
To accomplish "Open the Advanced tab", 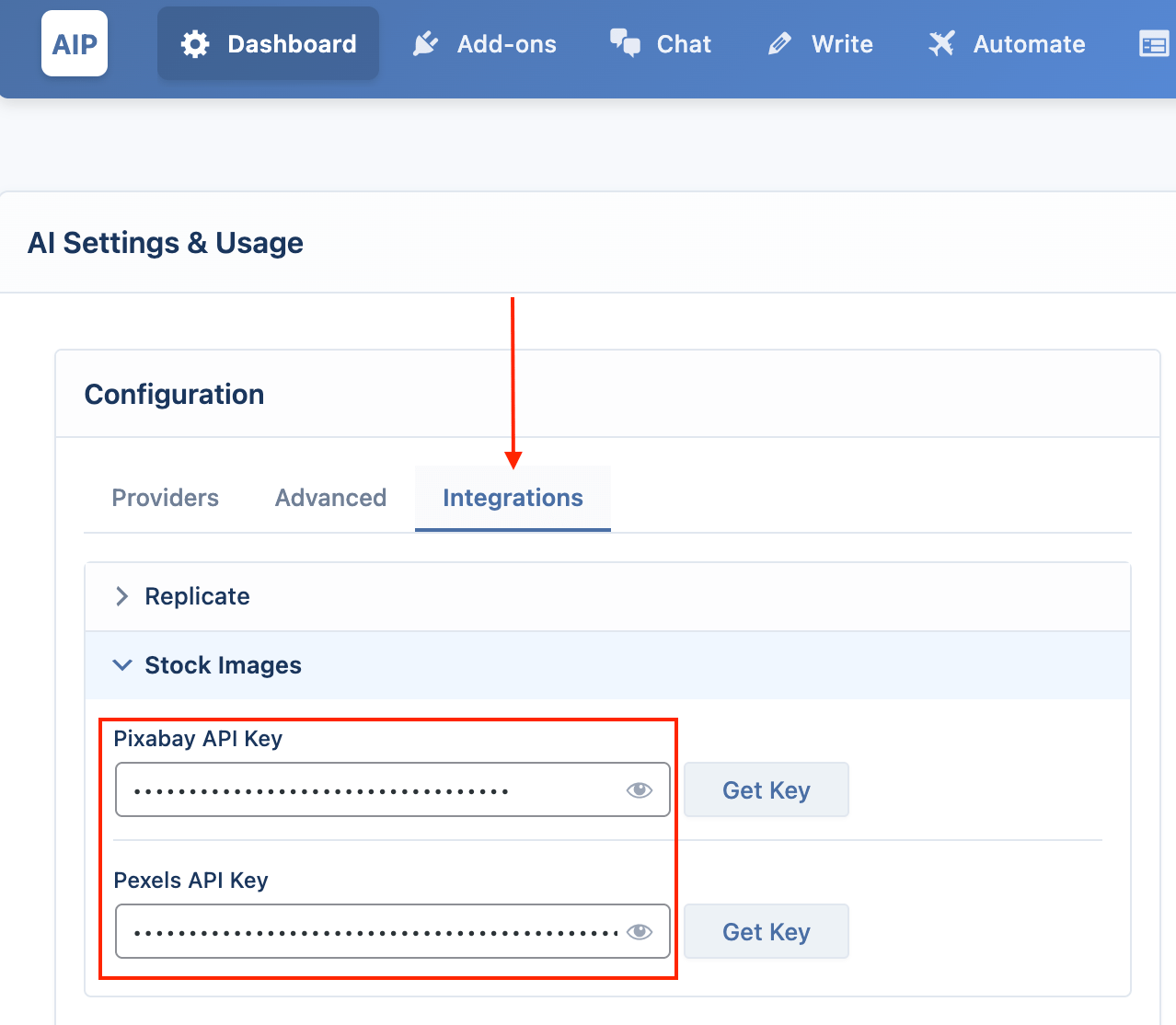I will pos(330,498).
